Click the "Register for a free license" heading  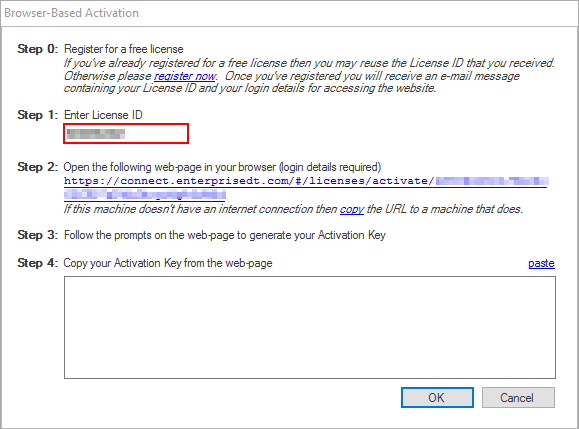pos(124,49)
